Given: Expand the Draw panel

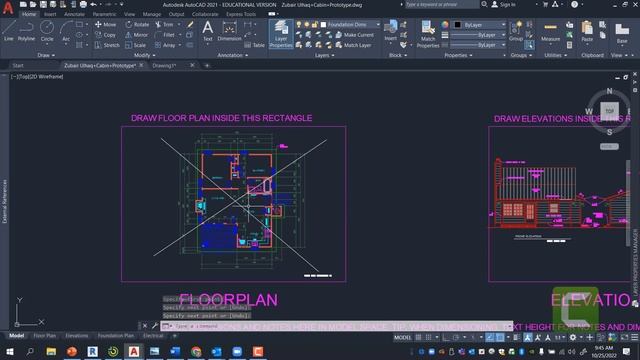Looking at the screenshot, I should coord(46,55).
